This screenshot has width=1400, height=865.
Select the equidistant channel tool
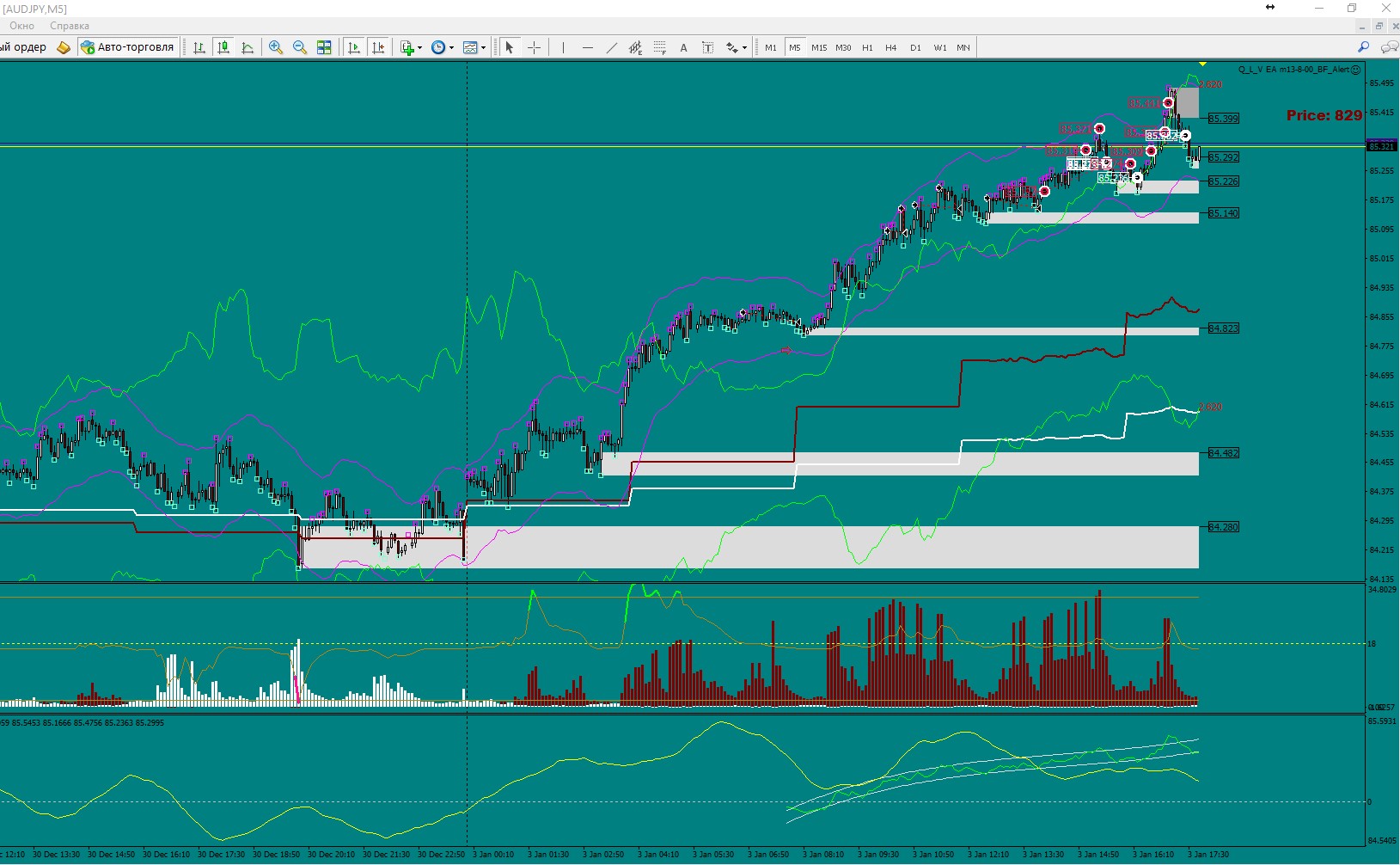point(635,47)
